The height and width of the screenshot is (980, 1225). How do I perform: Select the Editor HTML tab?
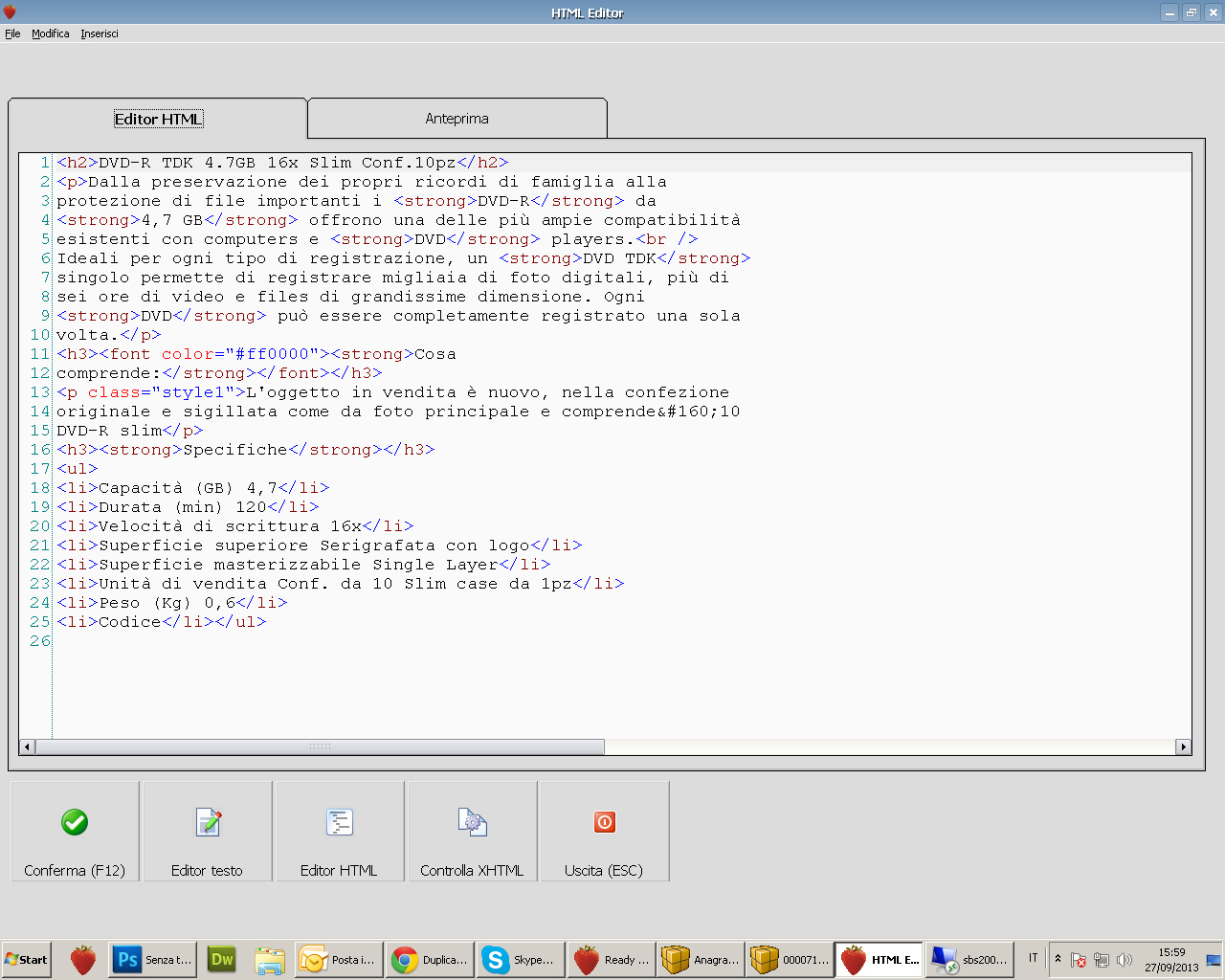158,119
